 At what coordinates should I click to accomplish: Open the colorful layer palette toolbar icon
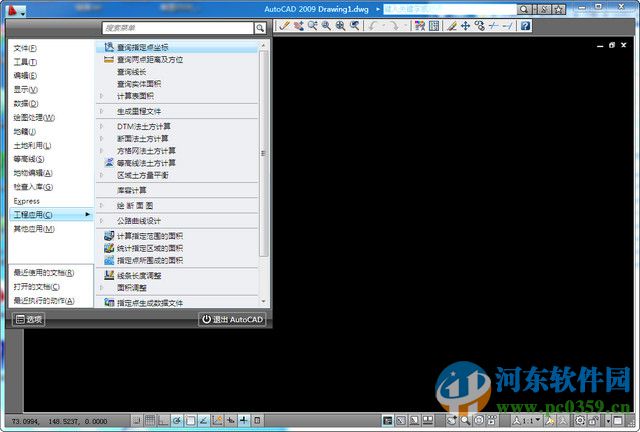[420, 26]
